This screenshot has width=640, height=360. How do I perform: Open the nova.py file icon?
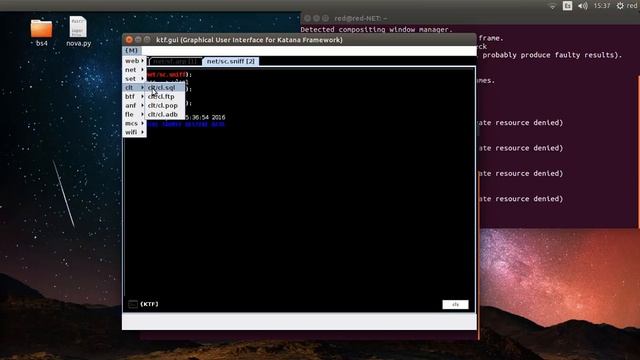78,32
